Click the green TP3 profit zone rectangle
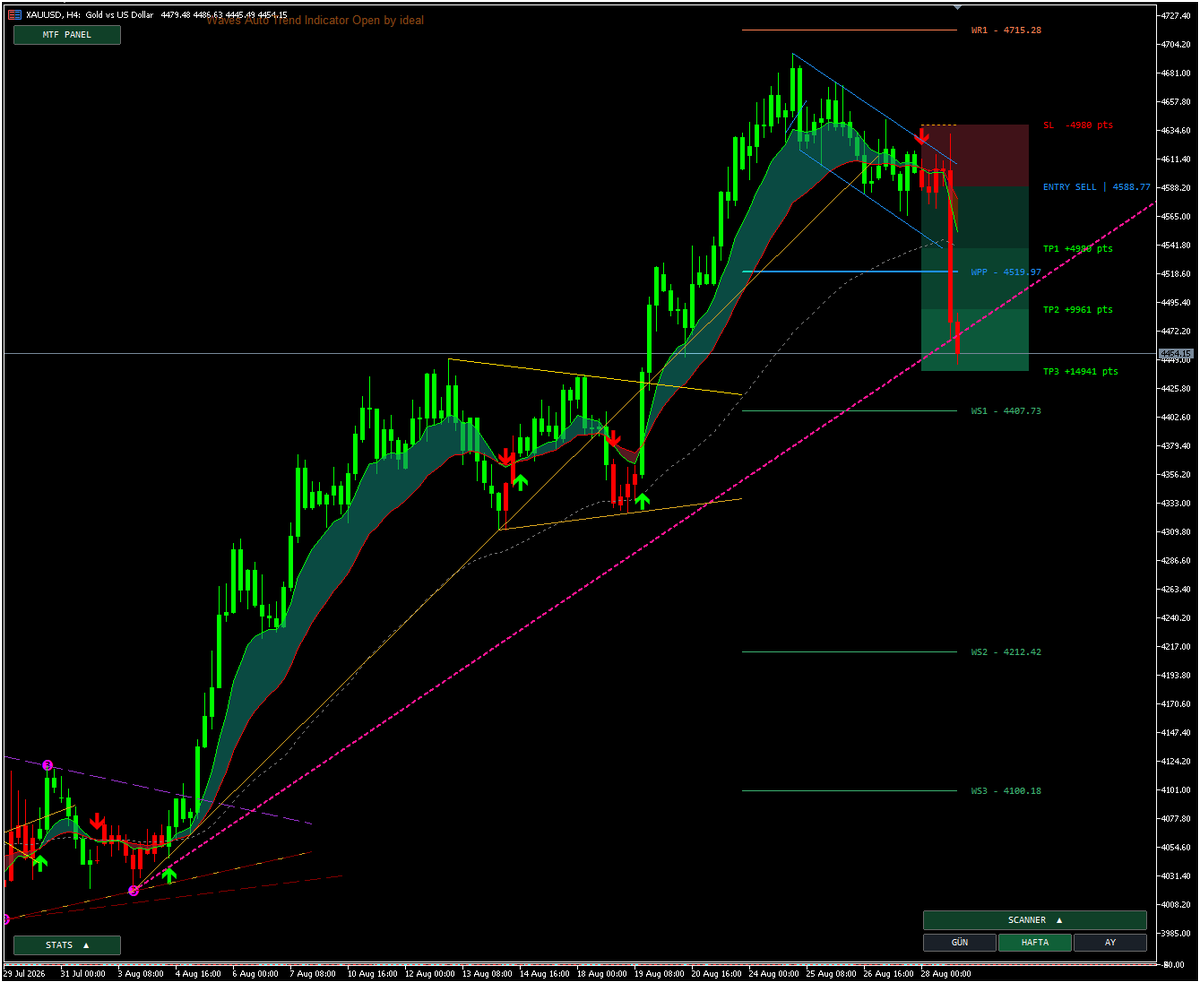This screenshot has height=983, width=1200. coord(975,340)
